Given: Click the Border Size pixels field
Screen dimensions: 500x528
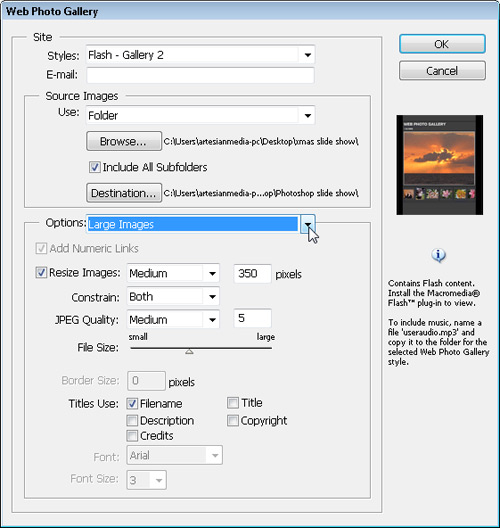Looking at the screenshot, I should coord(146,381).
